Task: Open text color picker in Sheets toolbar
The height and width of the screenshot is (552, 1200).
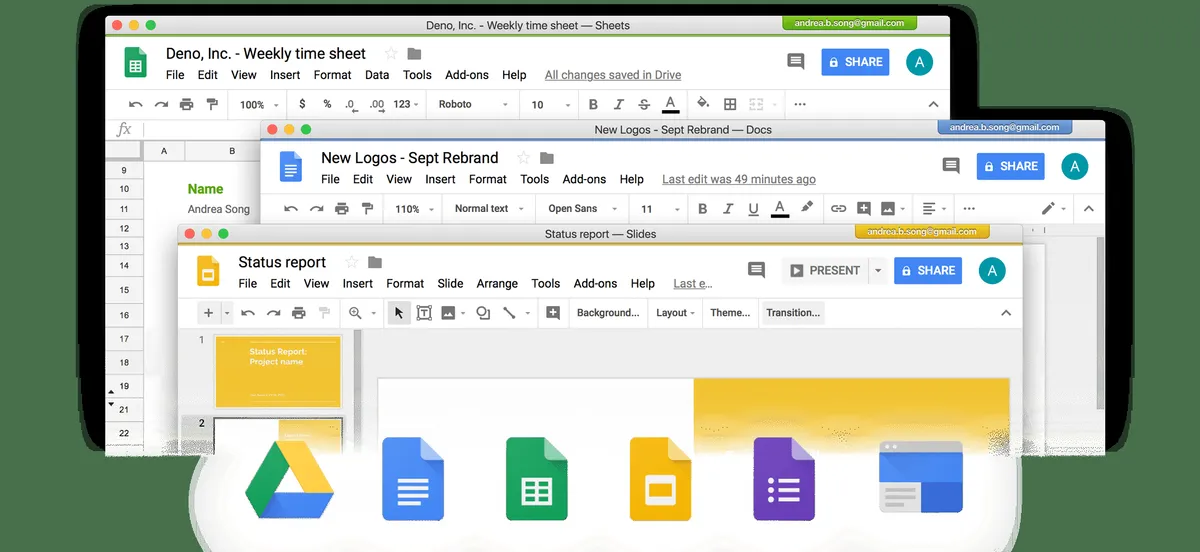Action: (670, 104)
